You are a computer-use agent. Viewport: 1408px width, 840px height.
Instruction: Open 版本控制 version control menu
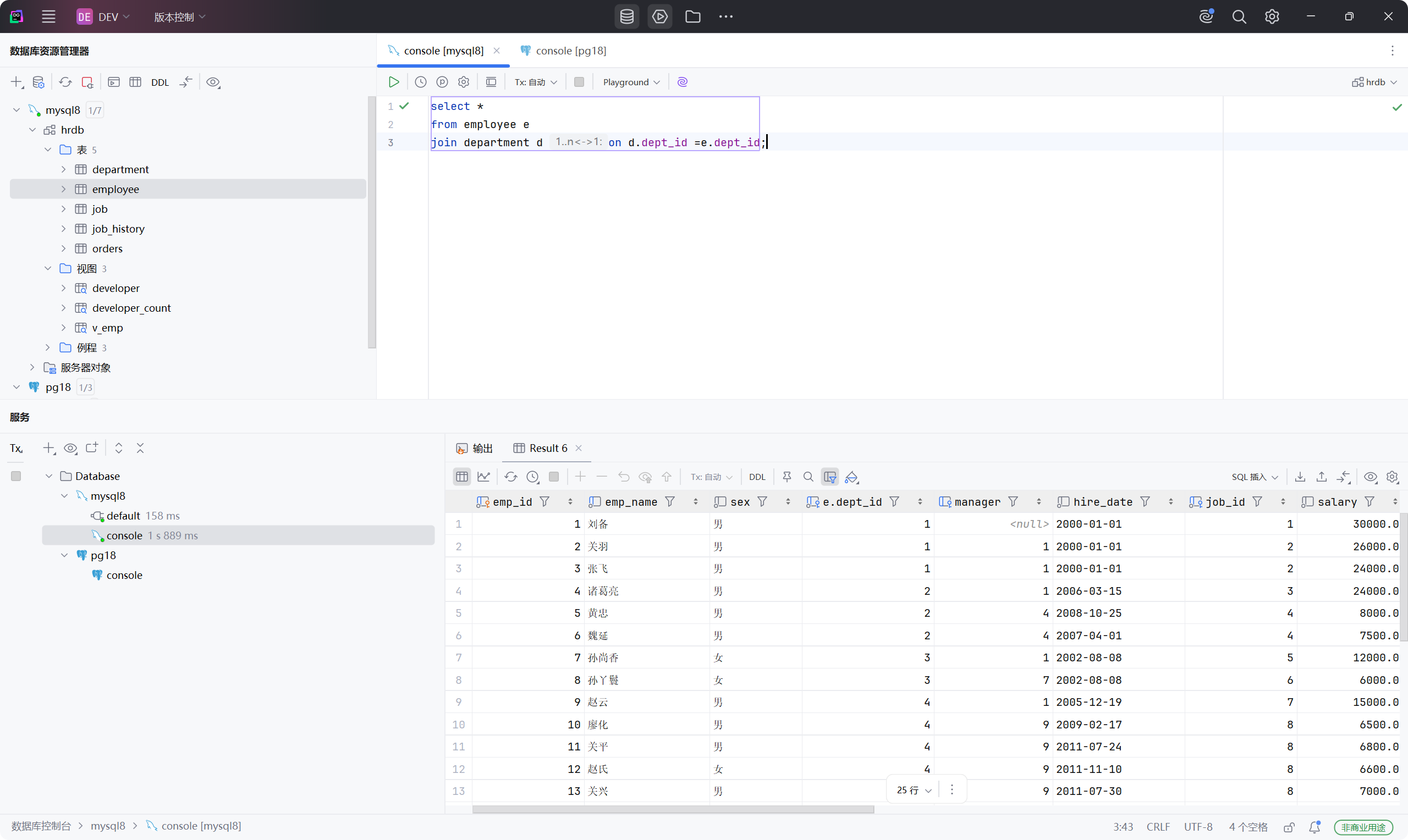tap(179, 17)
